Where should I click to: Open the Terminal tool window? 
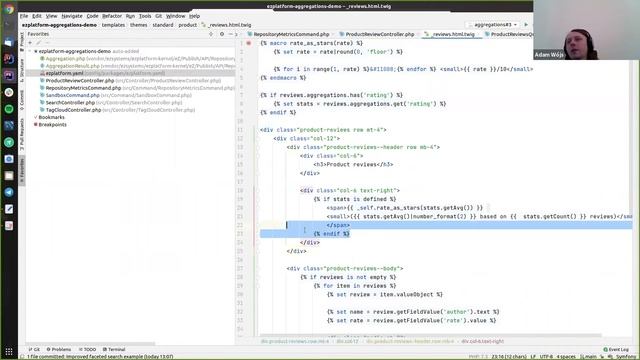[x=114, y=349]
